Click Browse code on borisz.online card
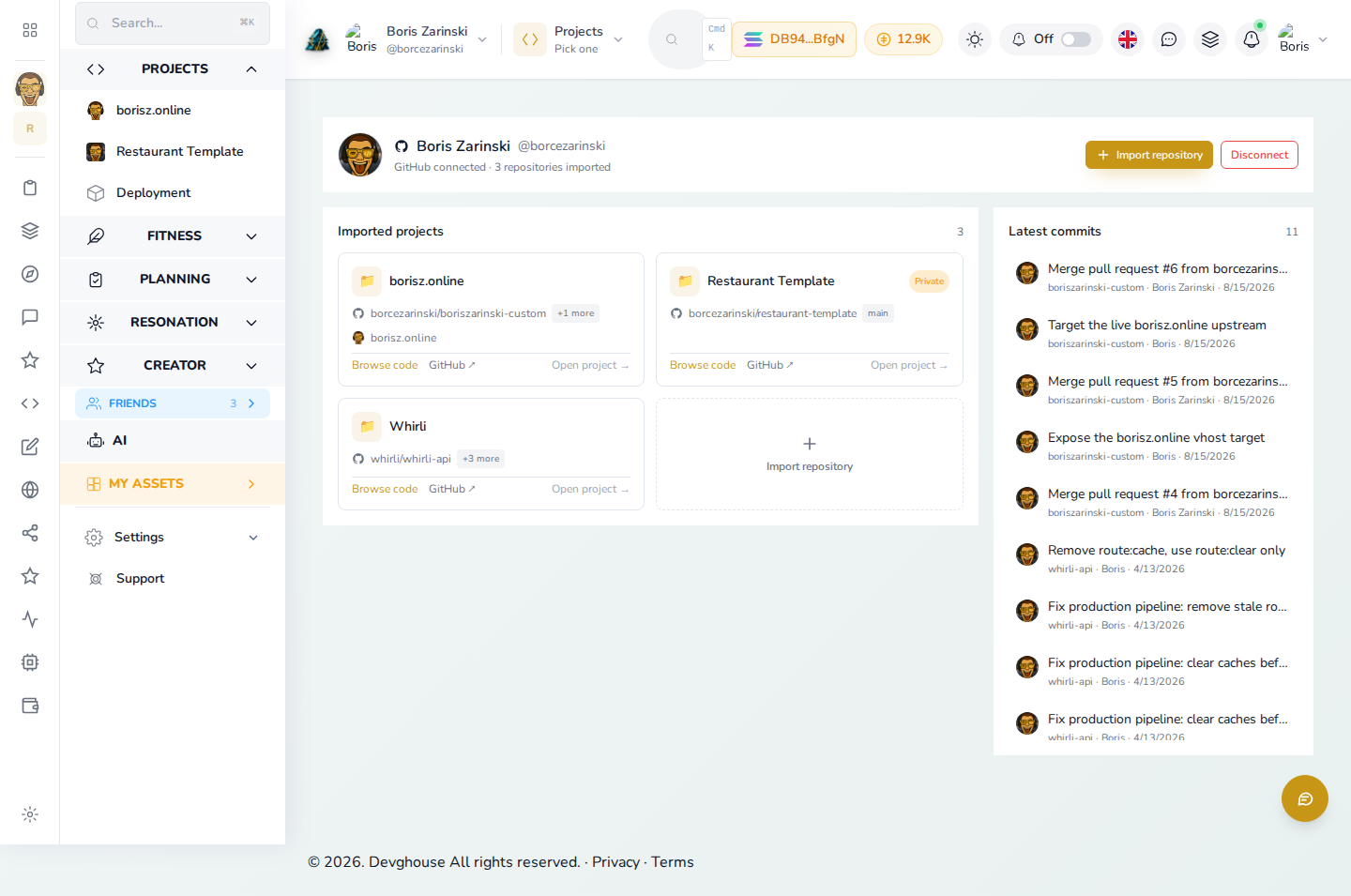1351x896 pixels. pos(385,365)
